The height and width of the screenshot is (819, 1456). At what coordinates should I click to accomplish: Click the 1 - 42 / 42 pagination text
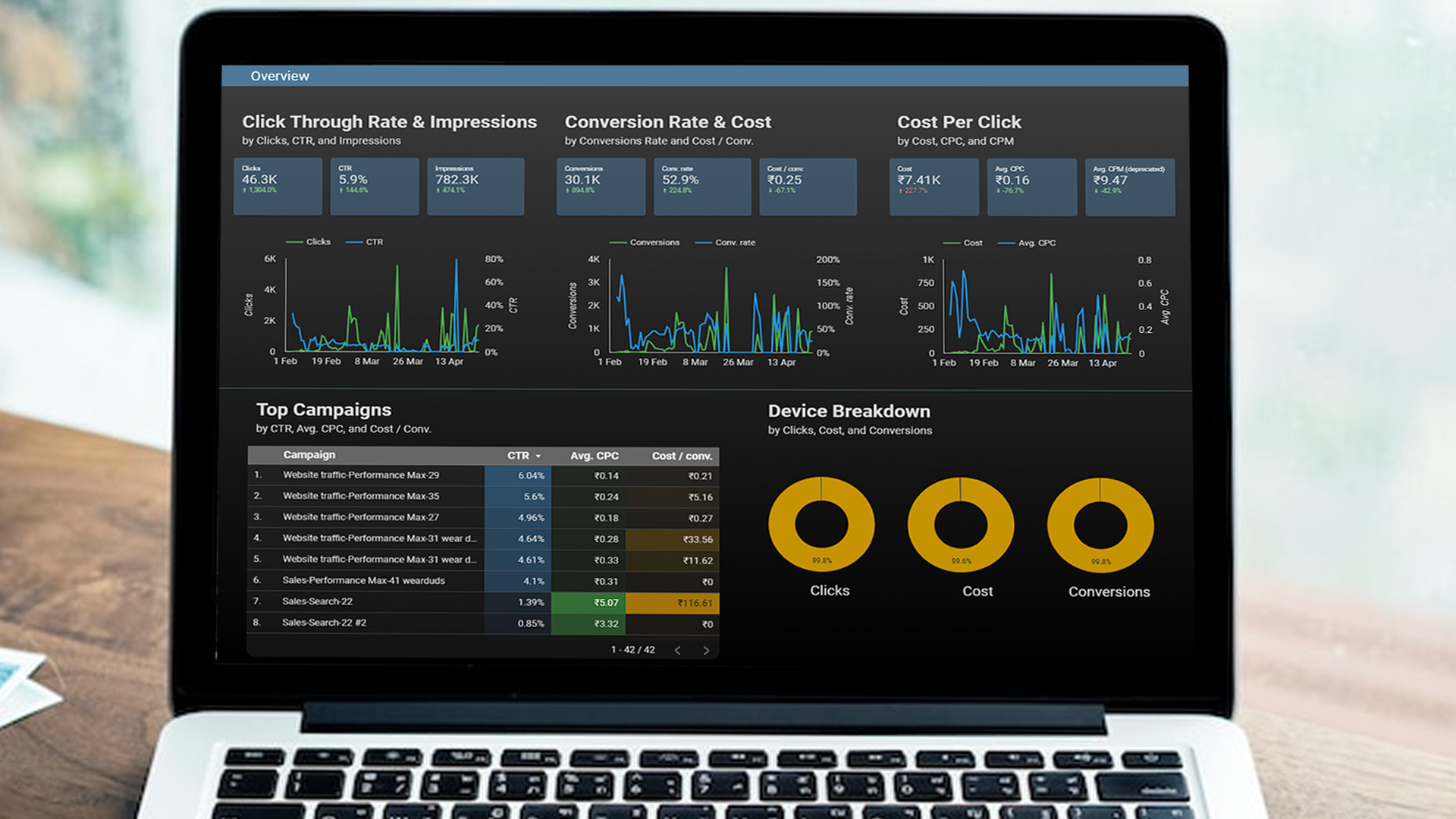(633, 650)
